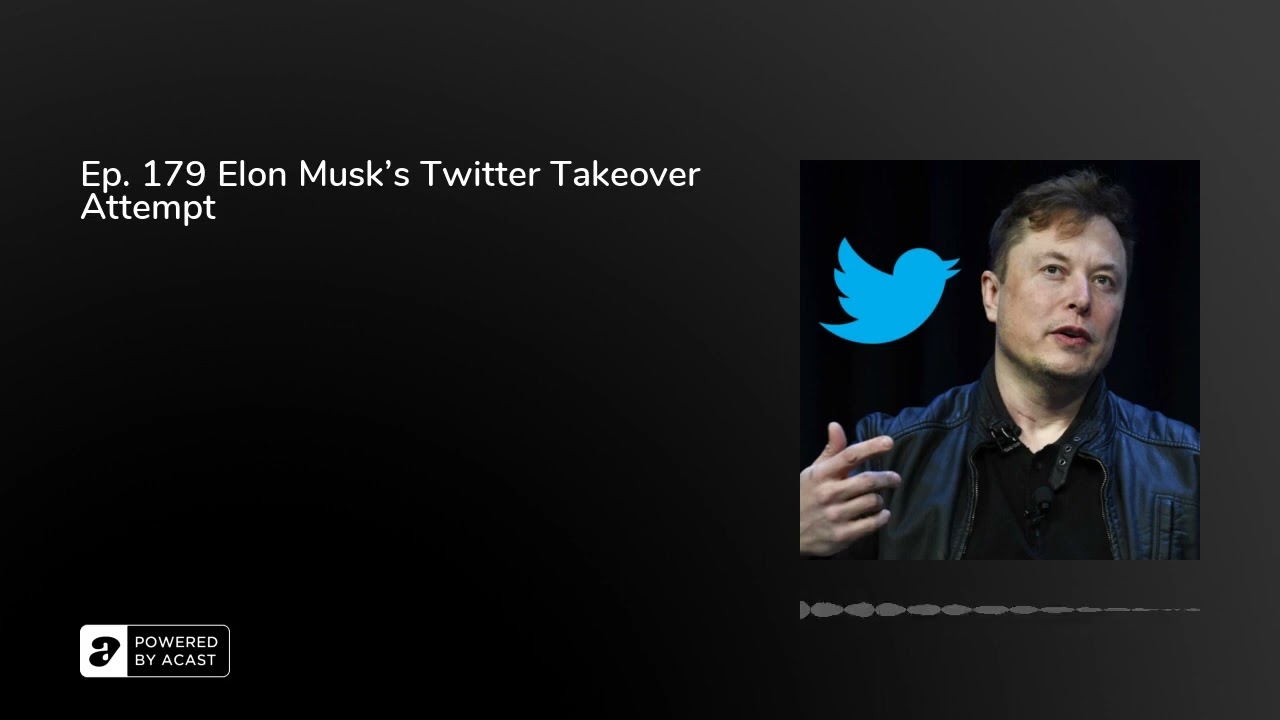The image size is (1280, 720).
Task: Click the word "POWERED" in the Acast badge
Action: tap(176, 643)
